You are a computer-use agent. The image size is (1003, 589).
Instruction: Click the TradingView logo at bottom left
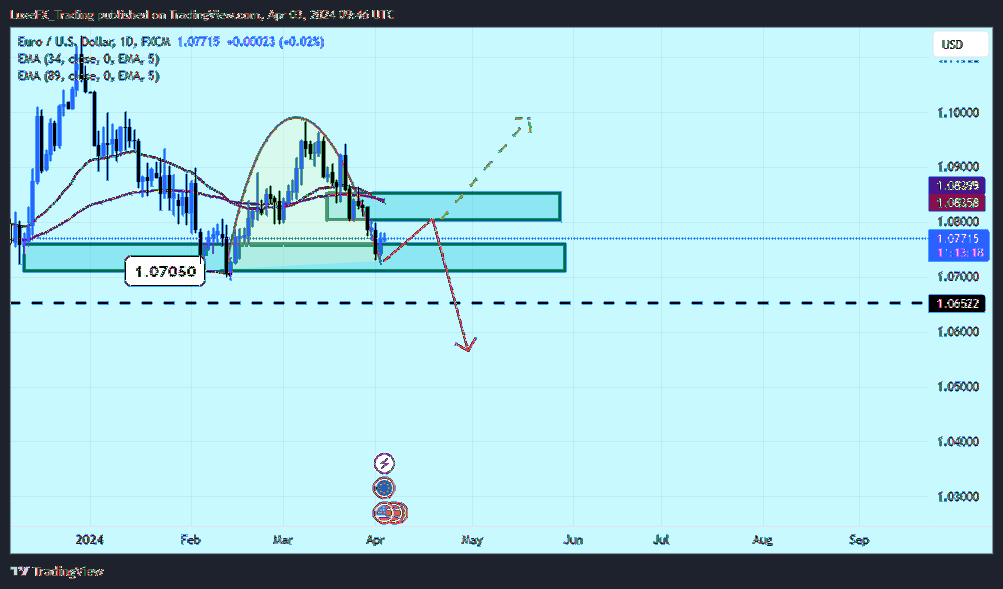point(58,571)
